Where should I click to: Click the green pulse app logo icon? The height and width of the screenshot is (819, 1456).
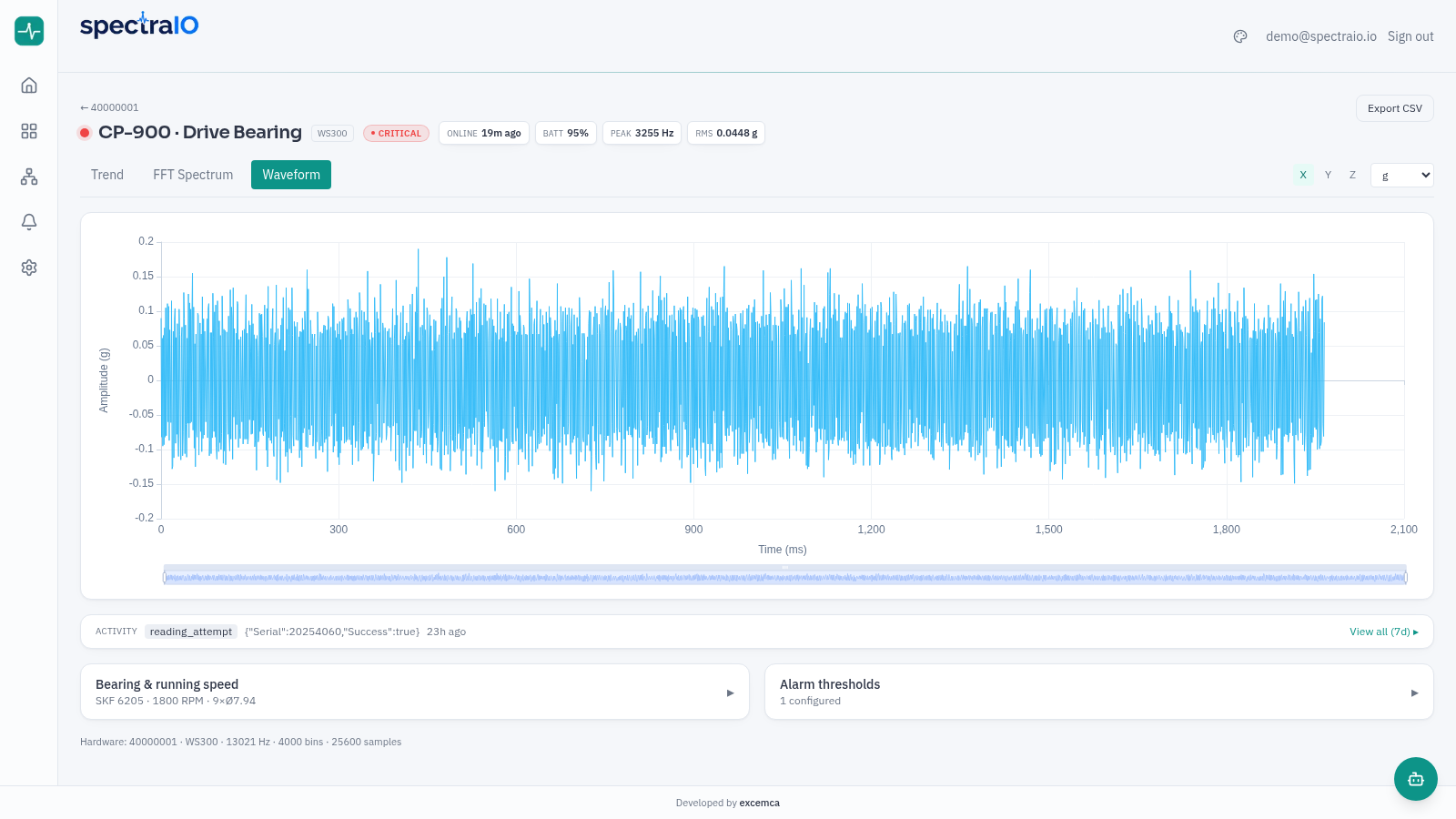(x=29, y=31)
